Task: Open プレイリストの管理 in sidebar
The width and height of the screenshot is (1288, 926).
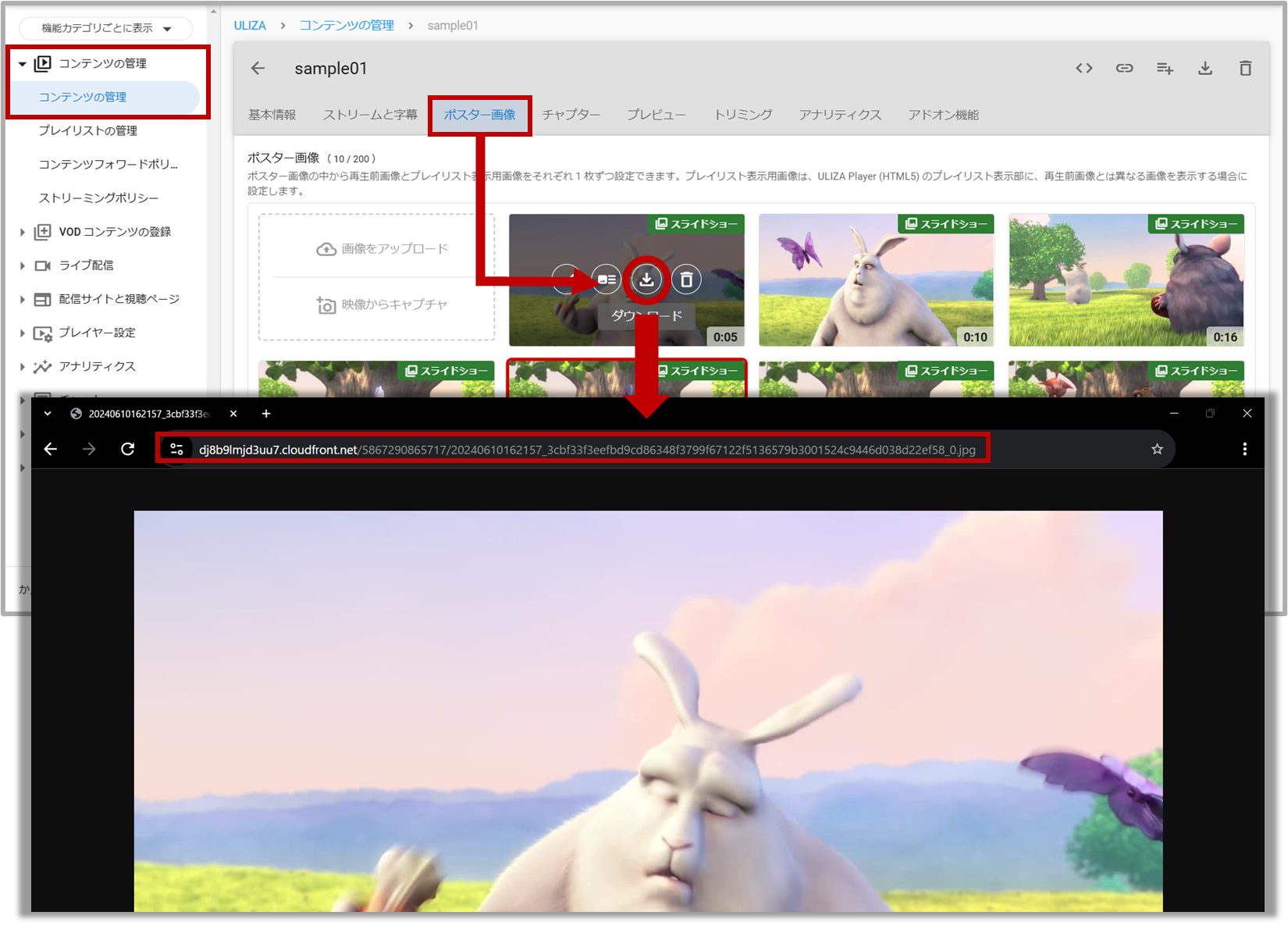Action: (x=88, y=130)
